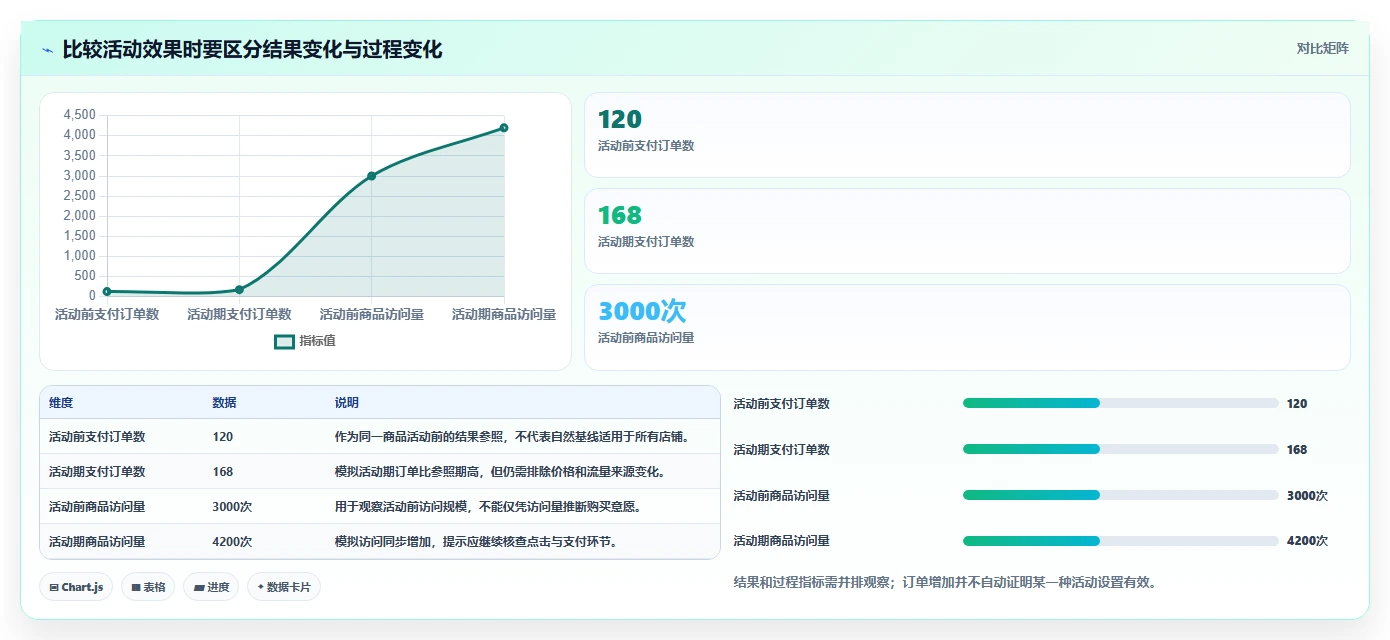Click table row cell 活动前支付订单数
1390x640 pixels.
point(97,437)
